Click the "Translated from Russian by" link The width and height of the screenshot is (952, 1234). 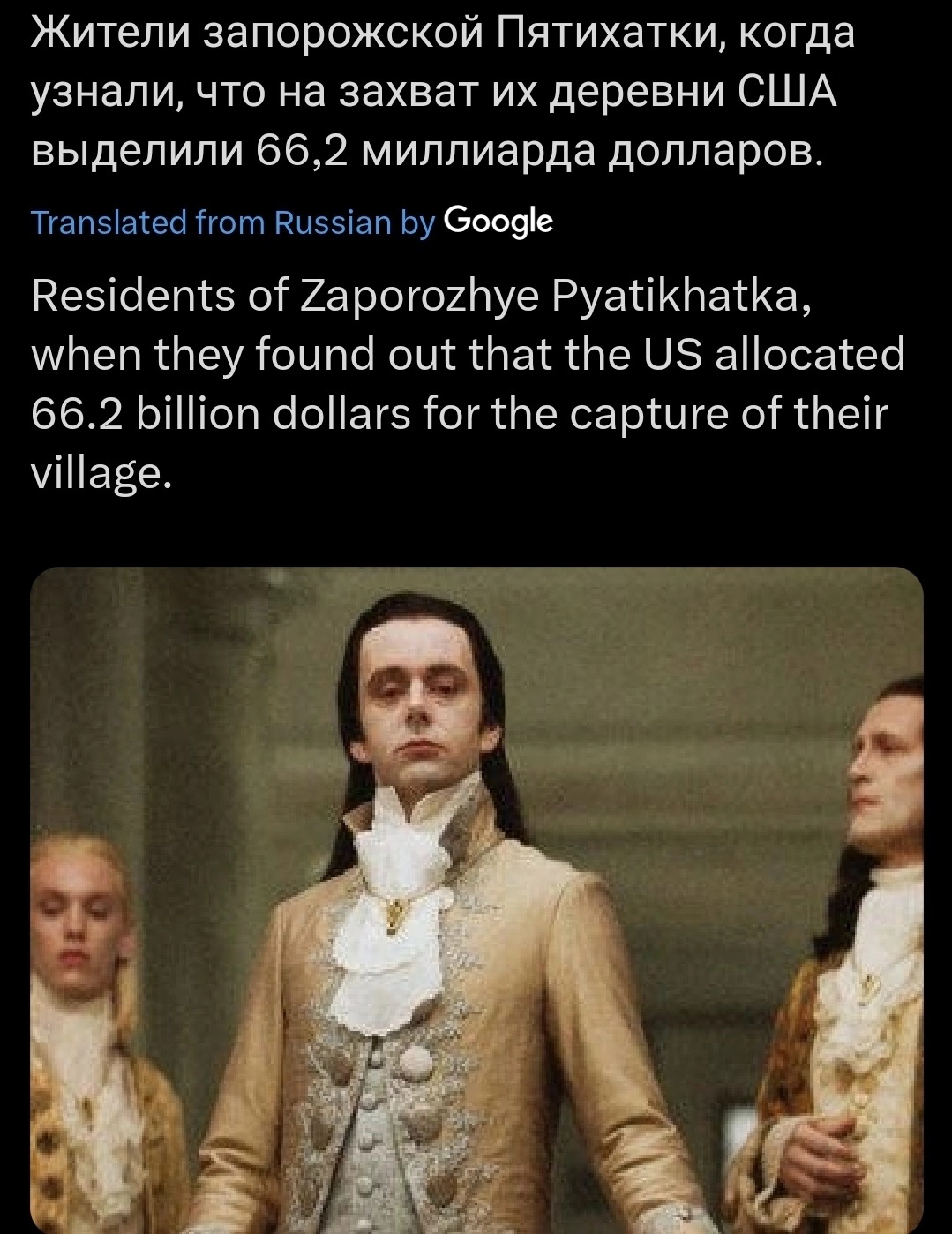pos(234,223)
